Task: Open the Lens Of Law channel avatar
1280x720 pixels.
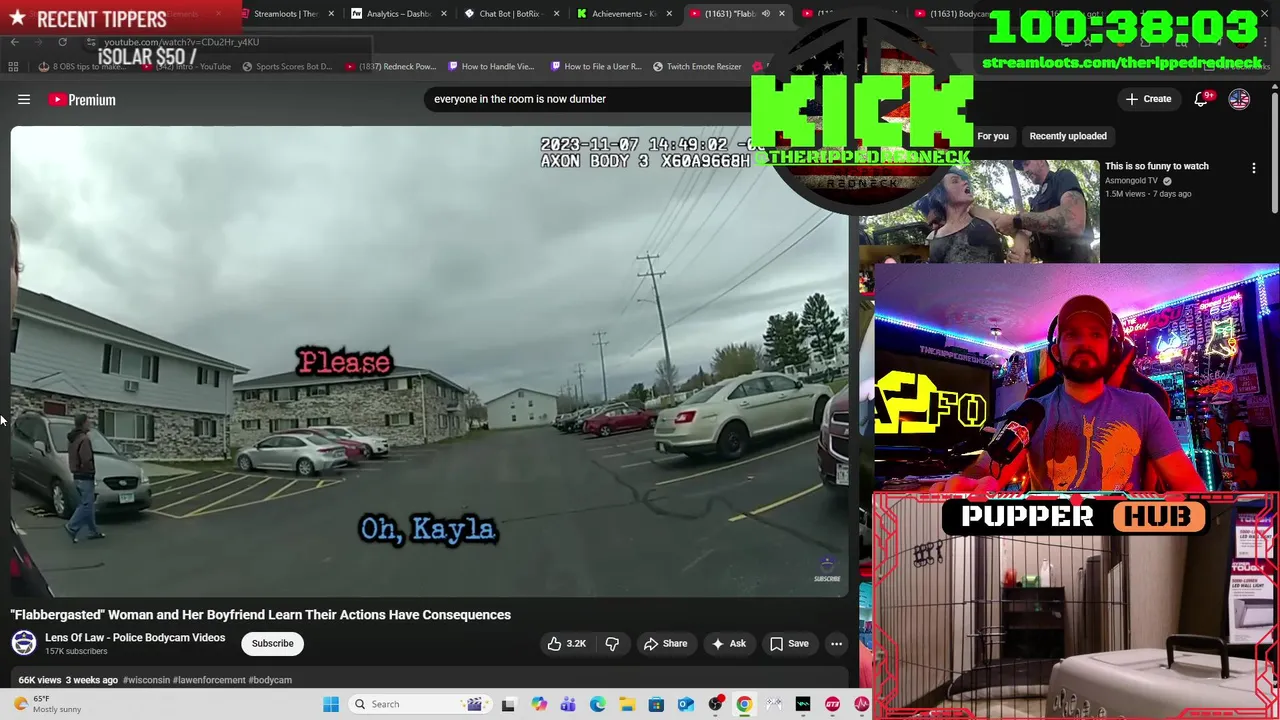Action: (x=24, y=643)
